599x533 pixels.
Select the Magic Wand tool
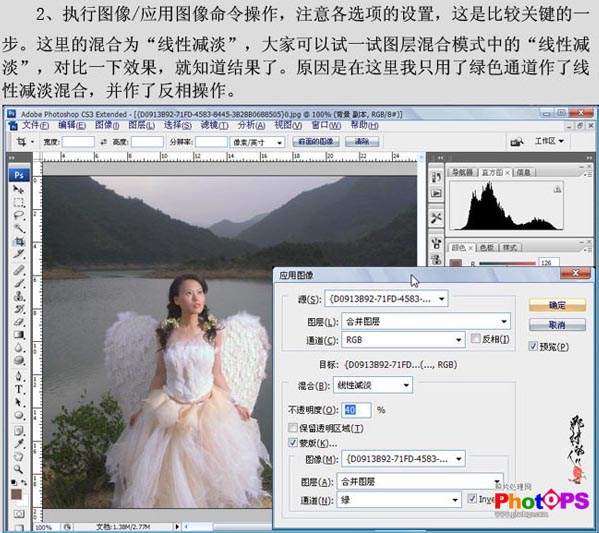pos(18,228)
